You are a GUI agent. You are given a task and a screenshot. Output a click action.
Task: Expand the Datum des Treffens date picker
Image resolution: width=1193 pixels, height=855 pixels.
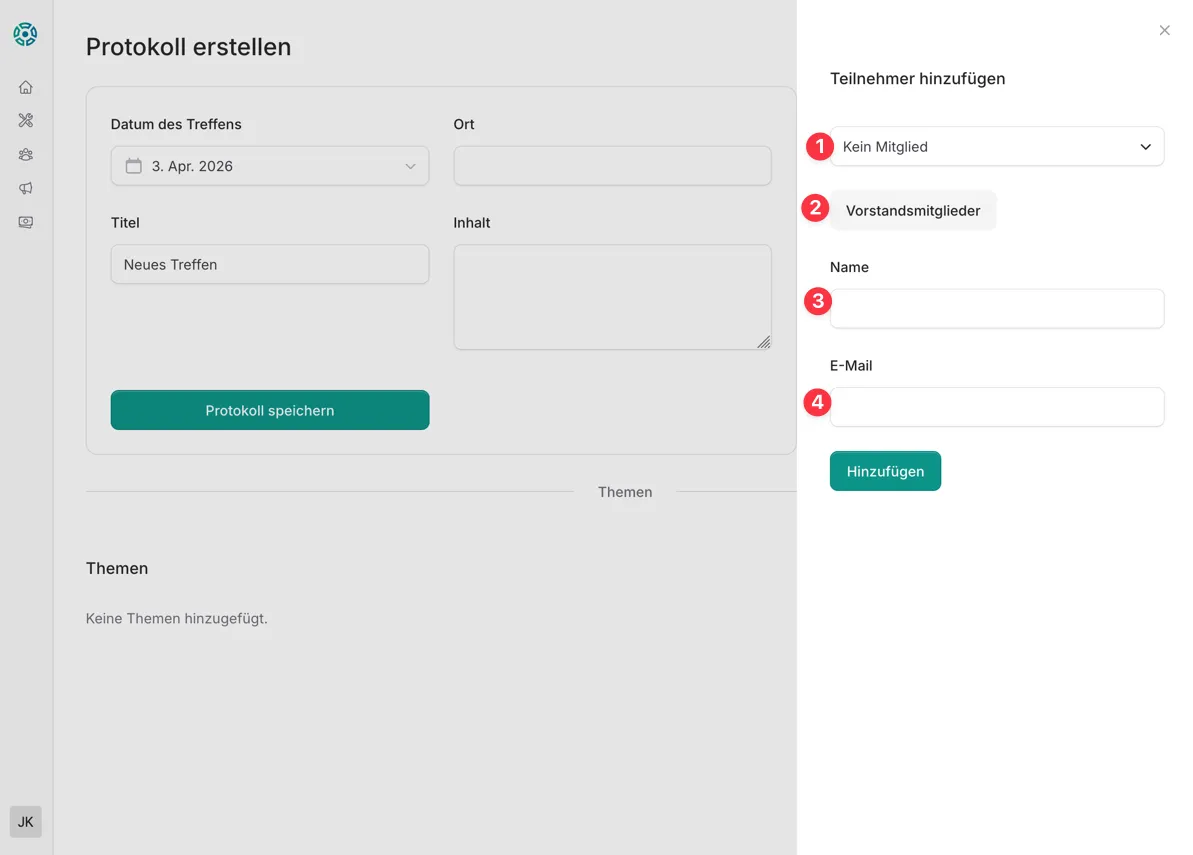(x=270, y=166)
